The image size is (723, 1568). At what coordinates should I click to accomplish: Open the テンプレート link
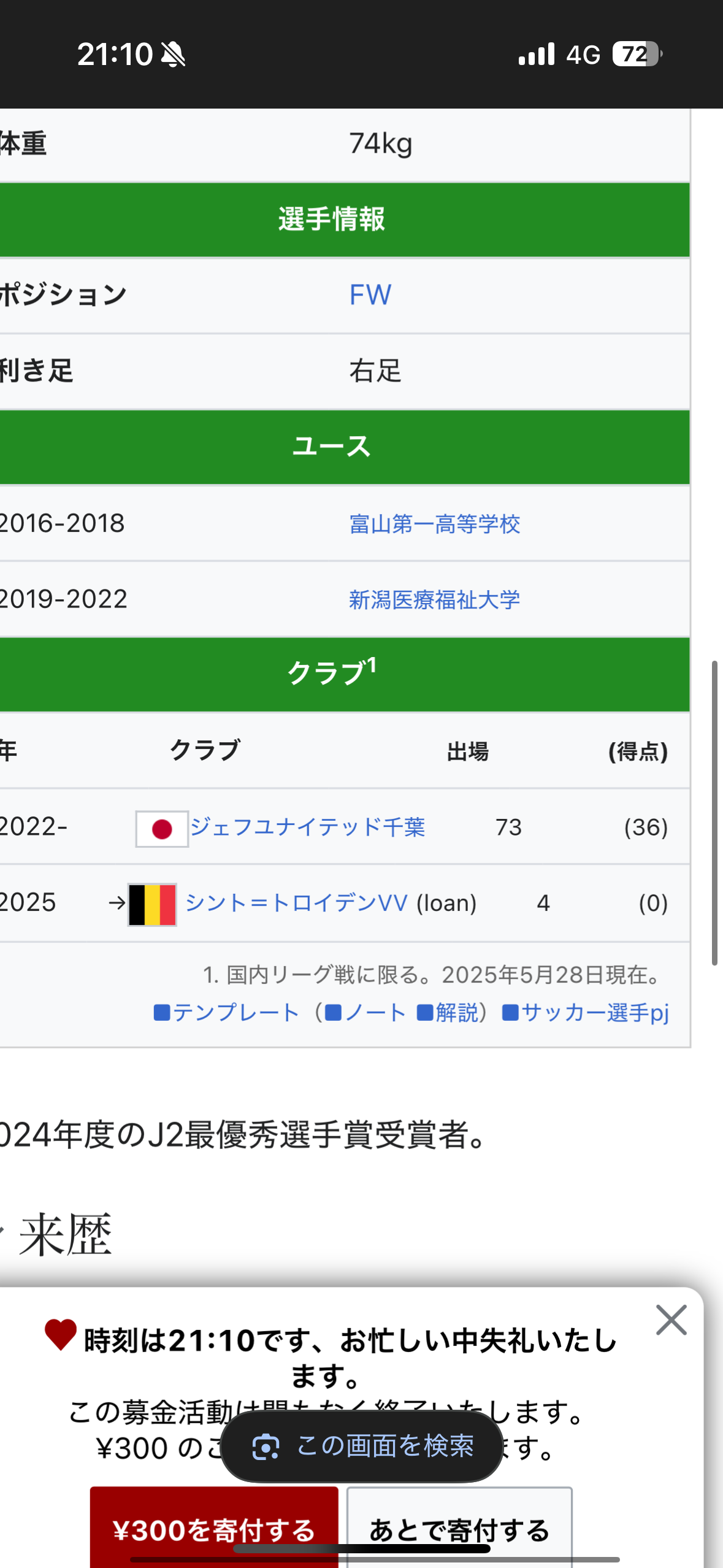(235, 1012)
